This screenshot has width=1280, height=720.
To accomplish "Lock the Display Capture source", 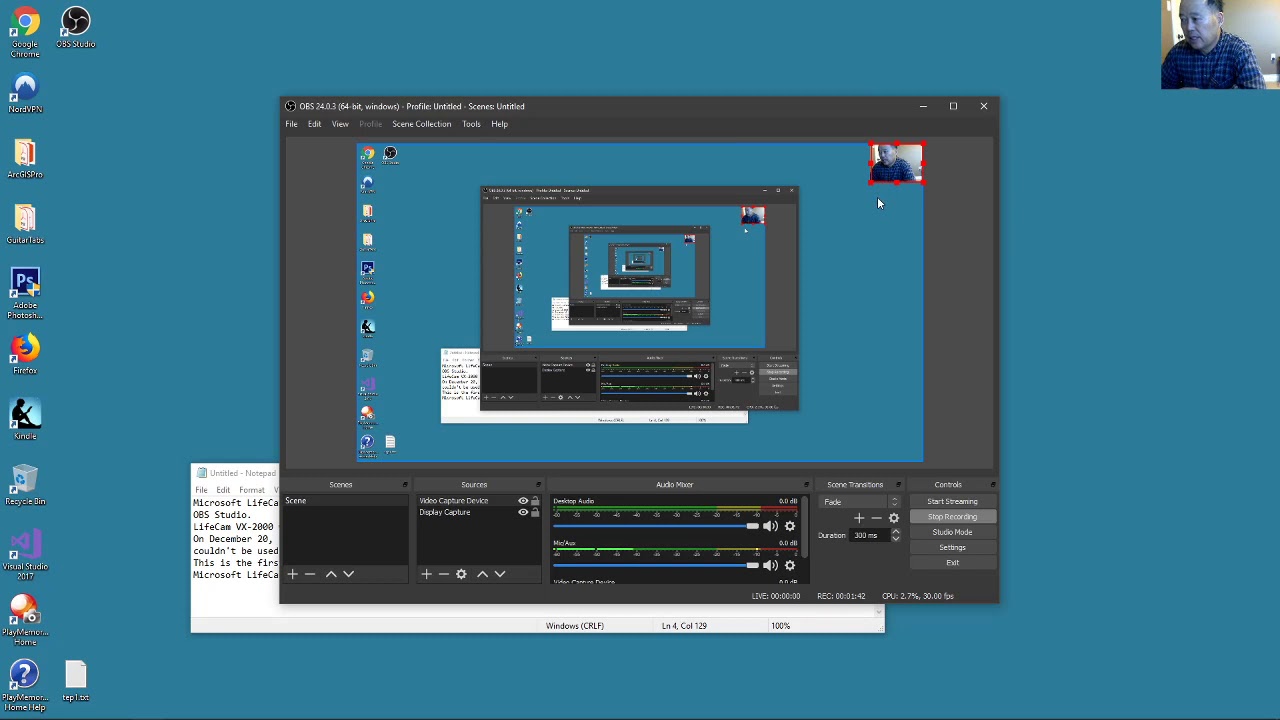I will (x=535, y=513).
